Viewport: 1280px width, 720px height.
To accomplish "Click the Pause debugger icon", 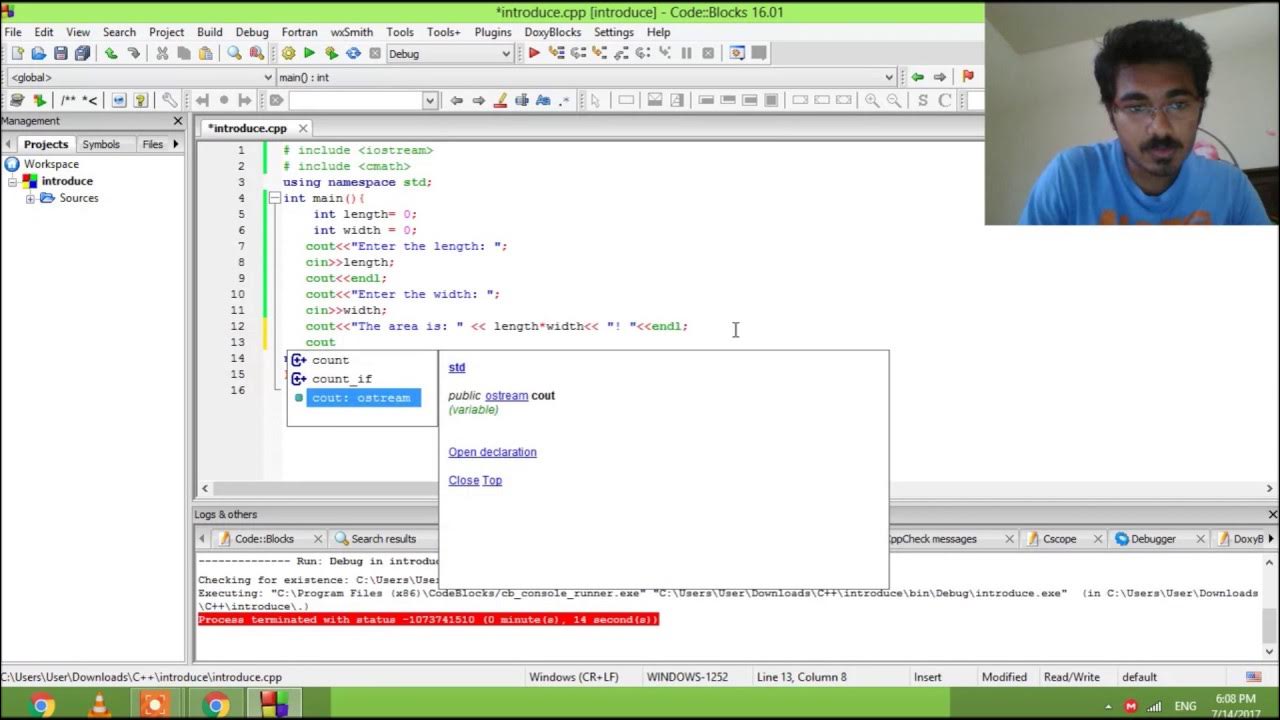I will 686,54.
